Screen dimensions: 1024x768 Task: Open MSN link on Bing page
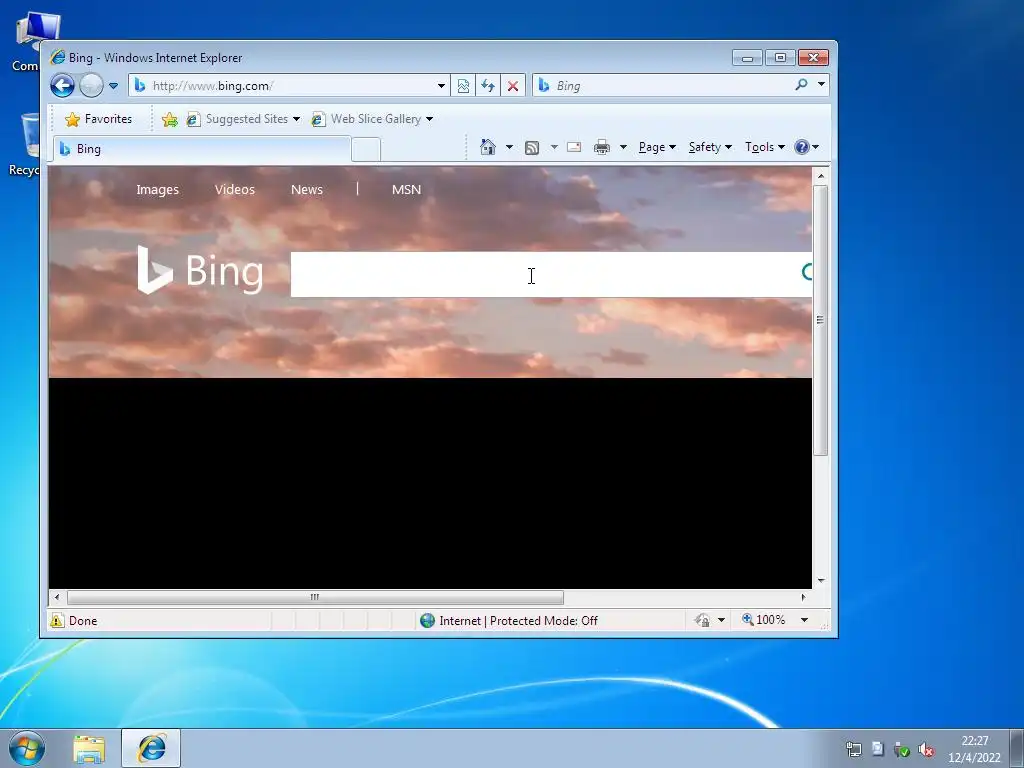406,189
